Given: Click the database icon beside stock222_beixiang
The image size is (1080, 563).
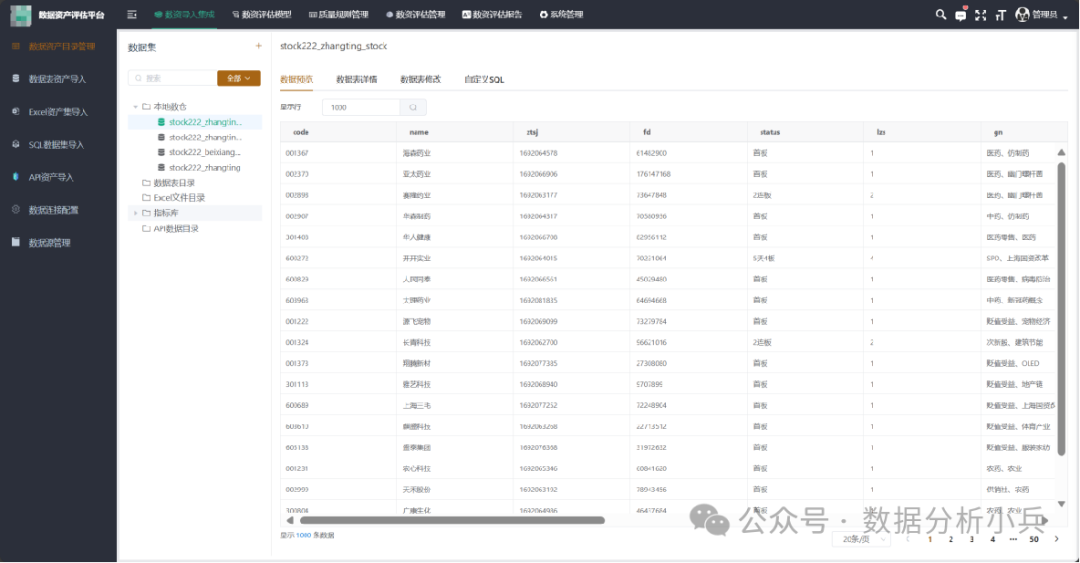Looking at the screenshot, I should (x=161, y=152).
